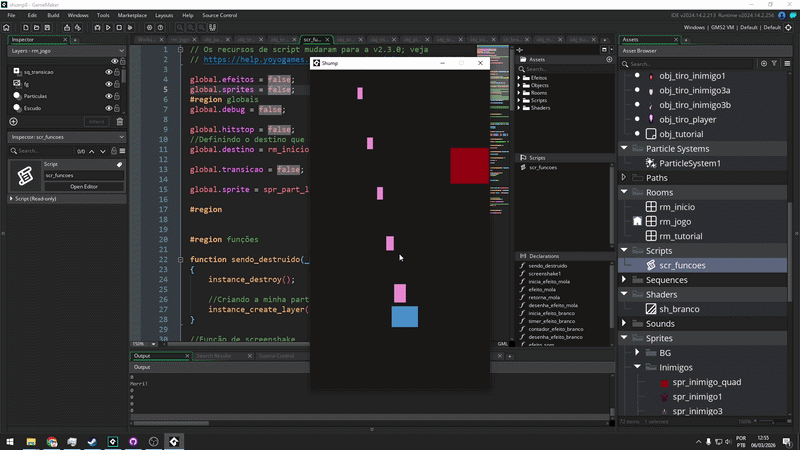Open the Windows Start menu
Image resolution: width=800 pixels, height=450 pixels.
click(10, 442)
